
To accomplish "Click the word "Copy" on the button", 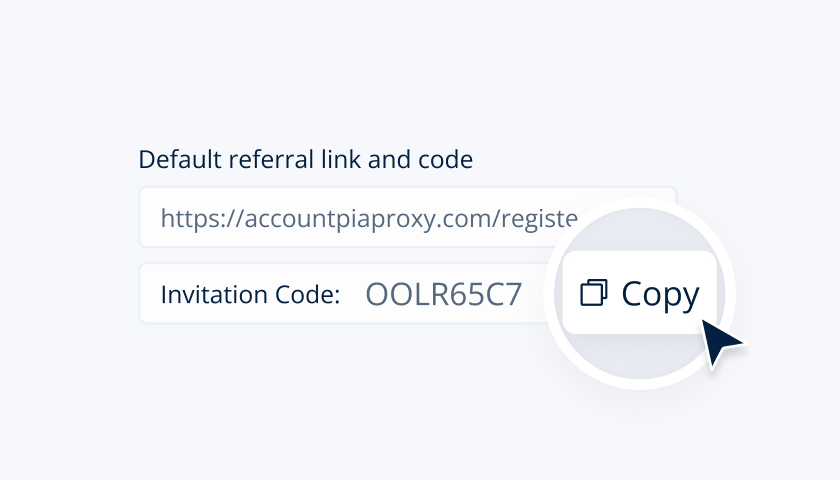I will (x=660, y=293).
